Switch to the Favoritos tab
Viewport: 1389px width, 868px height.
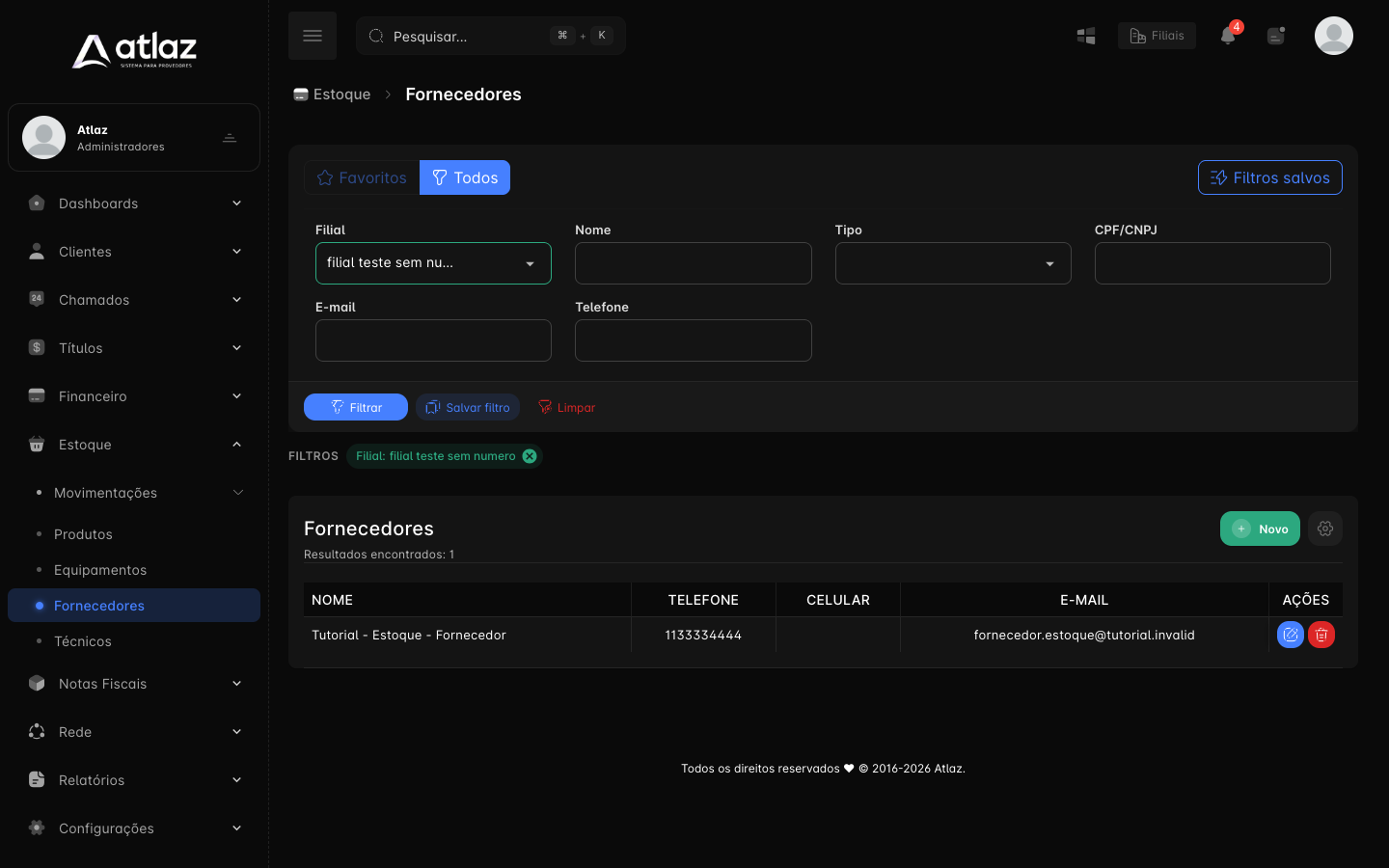pyautogui.click(x=362, y=177)
